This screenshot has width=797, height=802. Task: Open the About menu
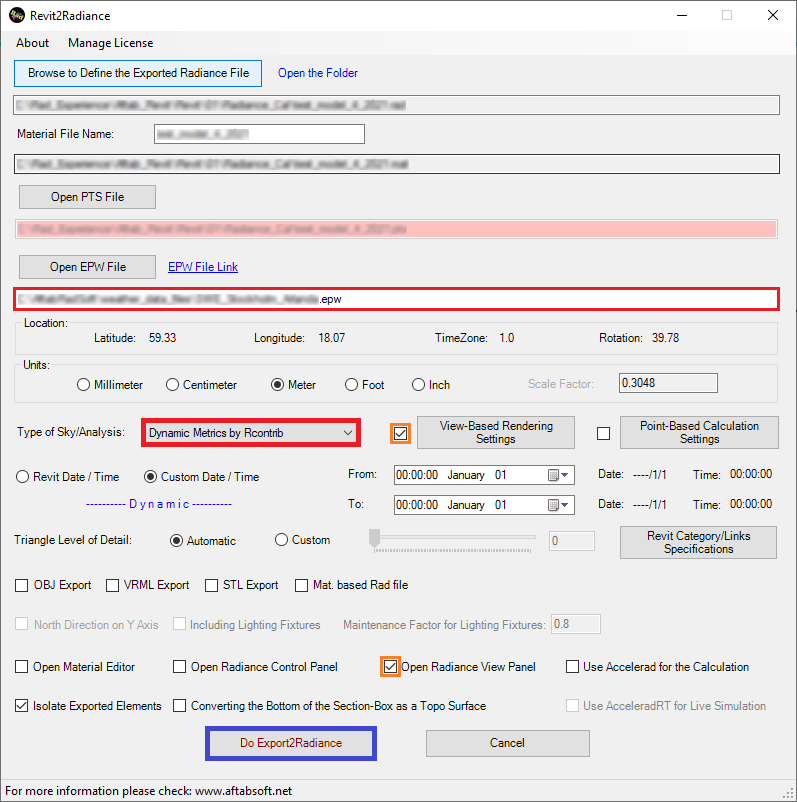point(32,43)
